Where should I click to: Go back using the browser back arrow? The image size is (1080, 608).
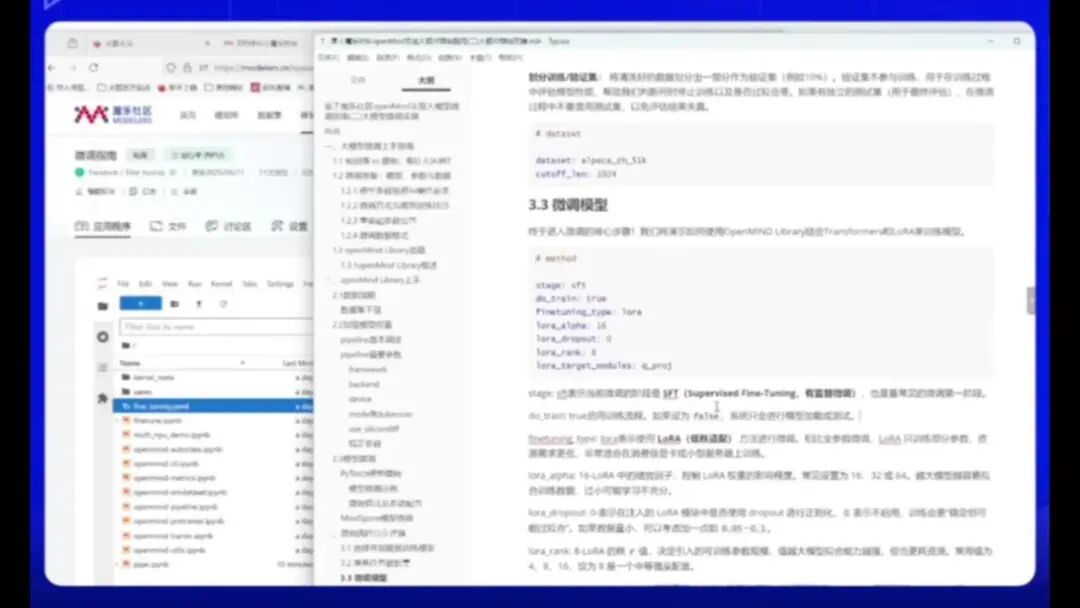[52, 67]
